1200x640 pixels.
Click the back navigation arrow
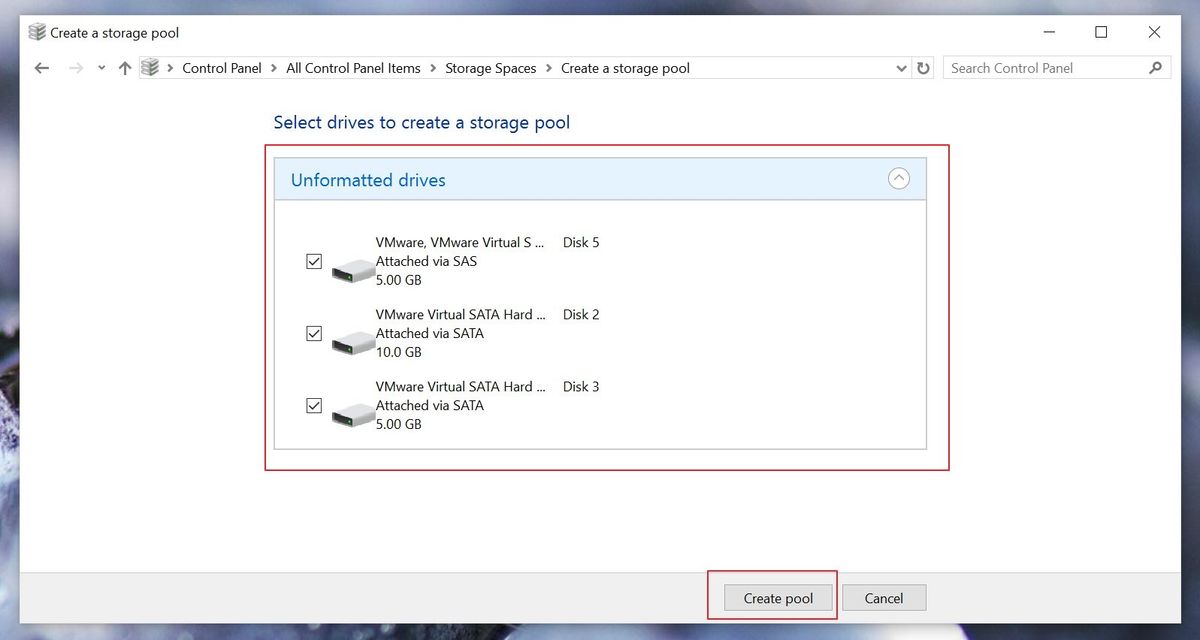click(40, 67)
